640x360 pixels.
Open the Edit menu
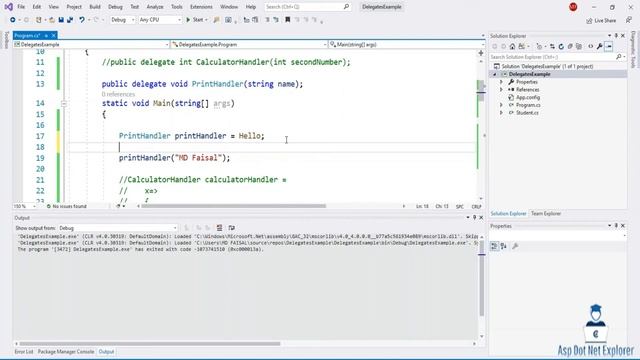pos(37,7)
